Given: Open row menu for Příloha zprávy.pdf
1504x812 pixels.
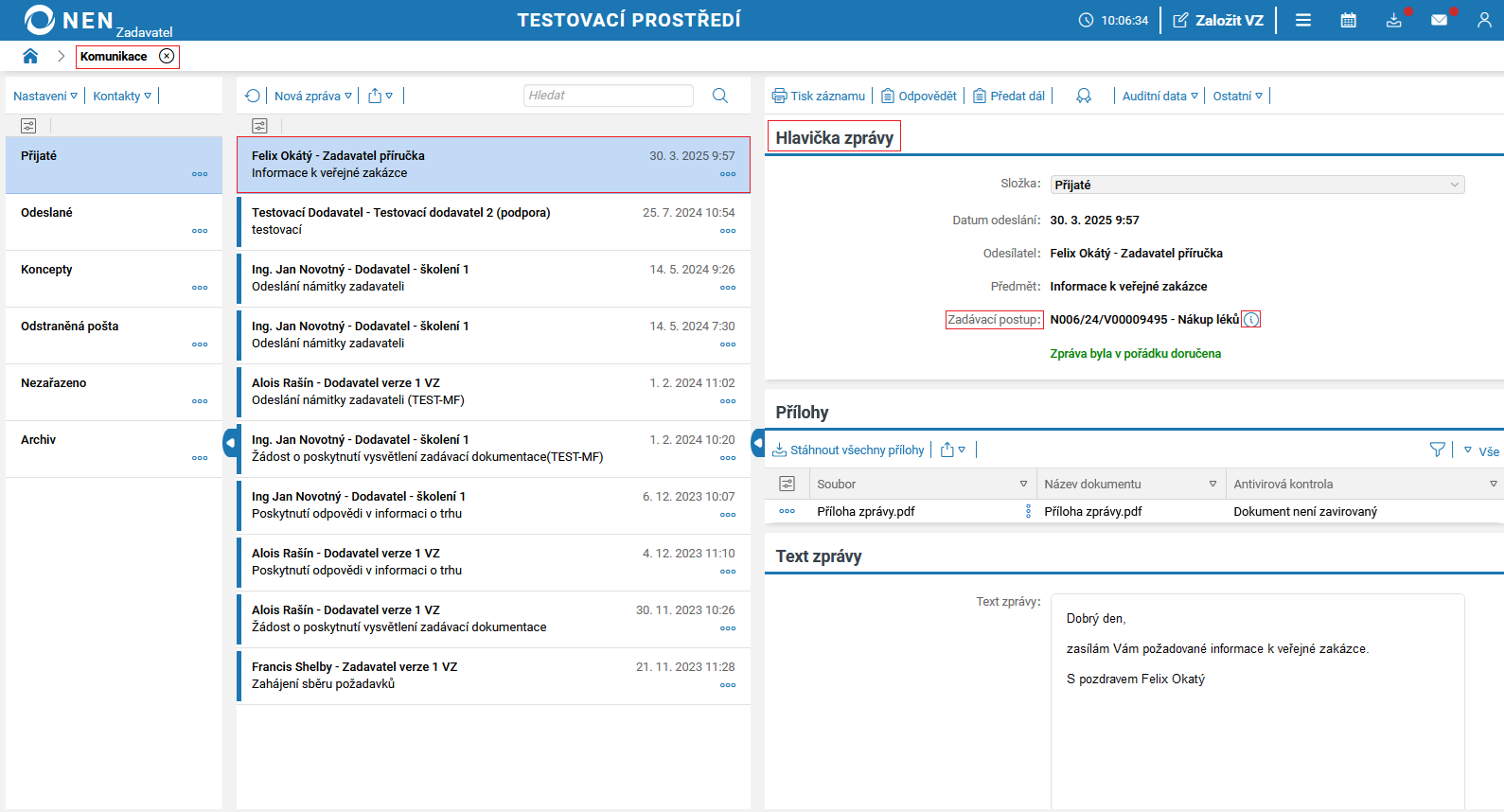Looking at the screenshot, I should (x=787, y=511).
